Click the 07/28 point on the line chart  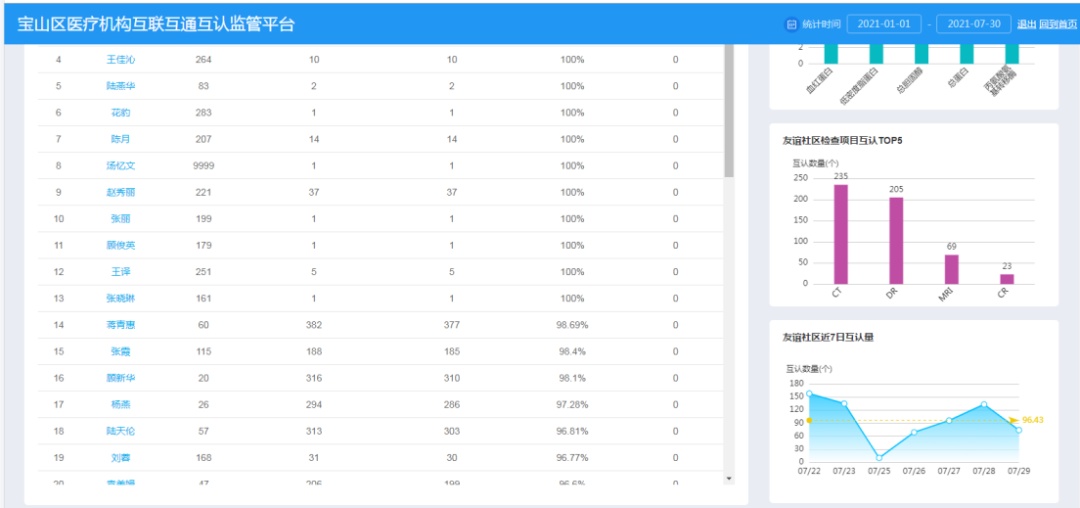(x=984, y=404)
